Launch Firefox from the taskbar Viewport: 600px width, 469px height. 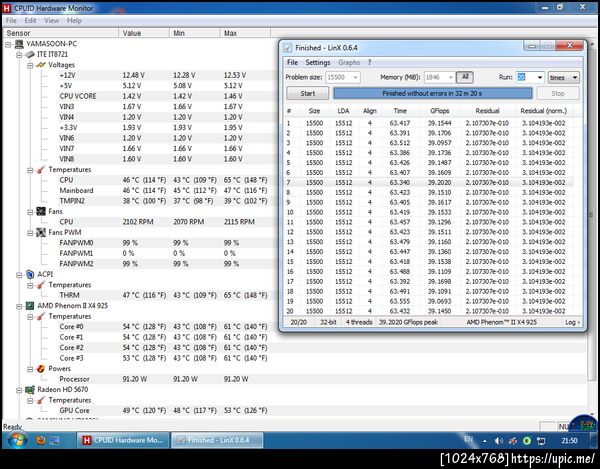(41, 440)
